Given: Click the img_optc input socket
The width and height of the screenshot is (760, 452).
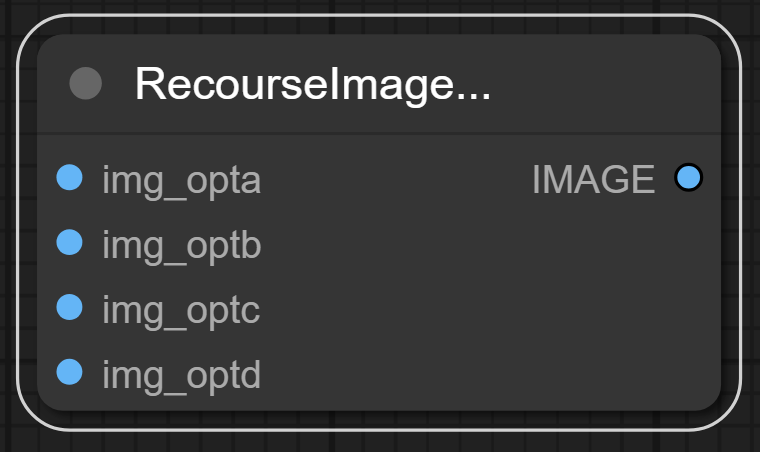Looking at the screenshot, I should (69, 308).
